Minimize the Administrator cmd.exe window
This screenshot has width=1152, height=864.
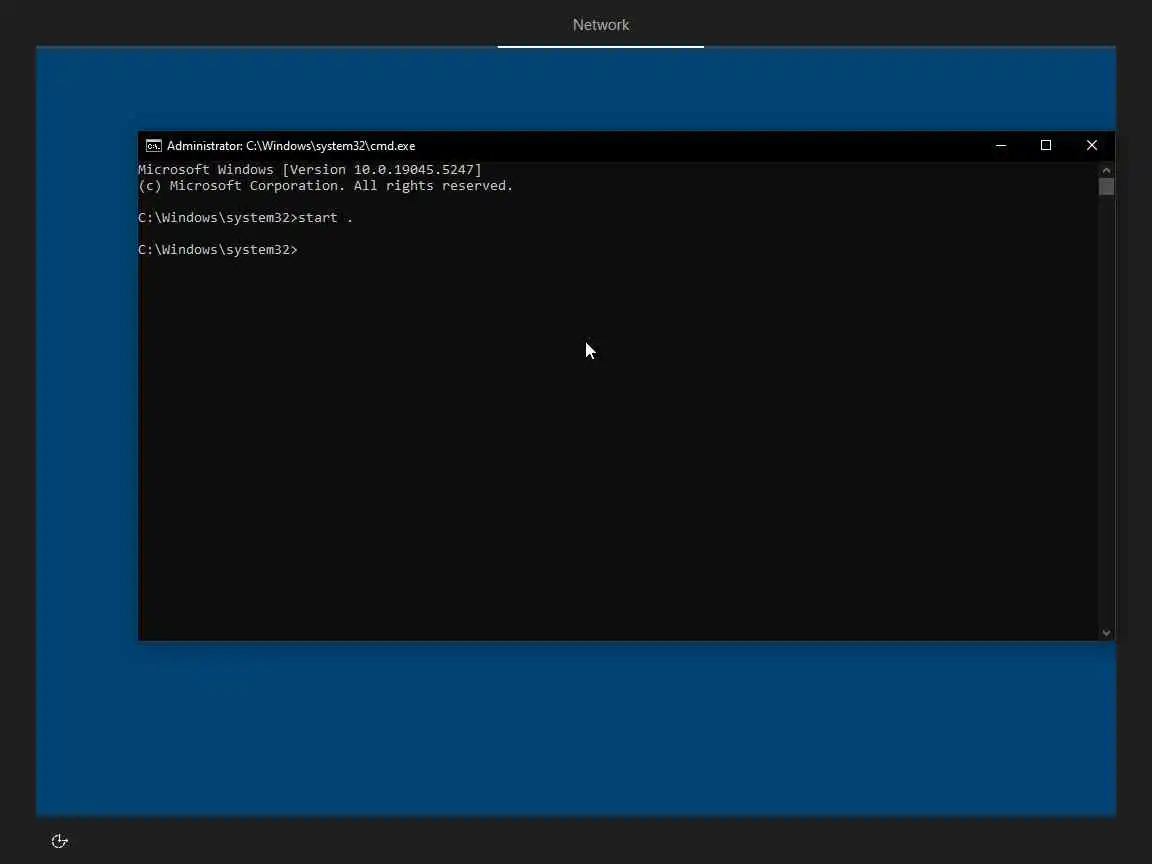[x=1001, y=145]
